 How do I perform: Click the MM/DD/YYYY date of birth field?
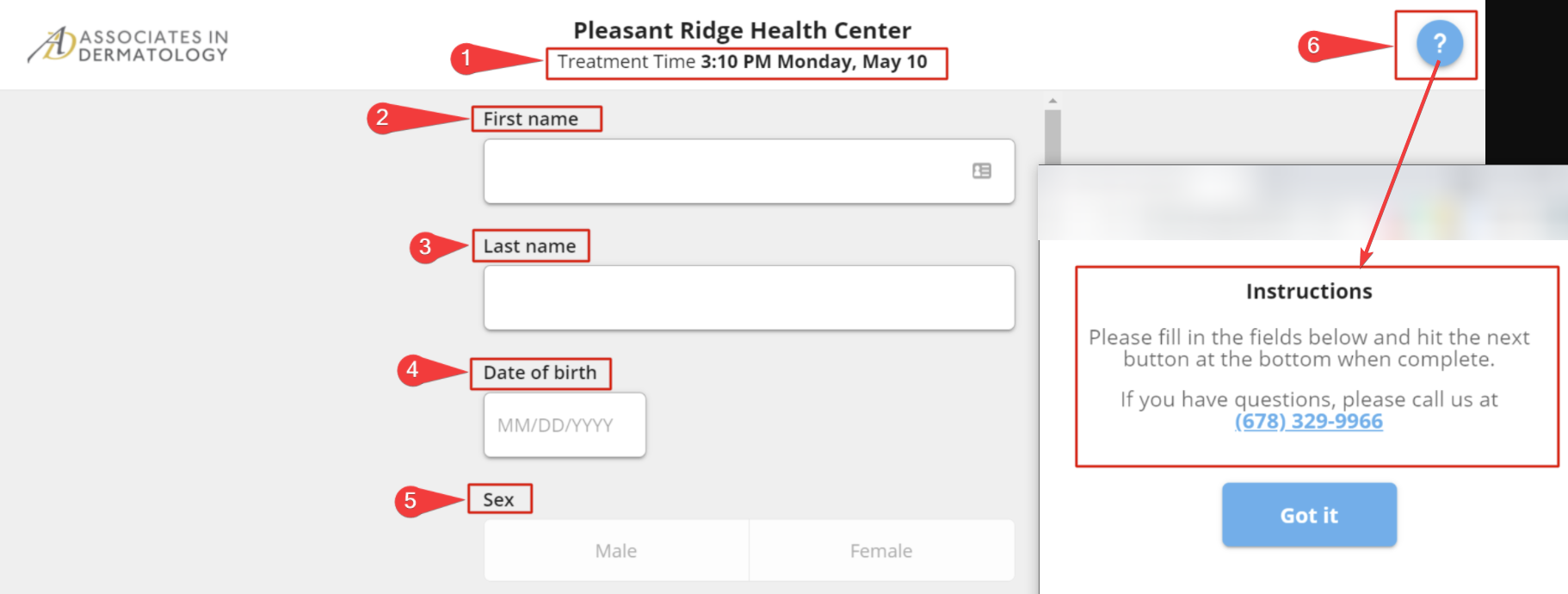click(564, 424)
